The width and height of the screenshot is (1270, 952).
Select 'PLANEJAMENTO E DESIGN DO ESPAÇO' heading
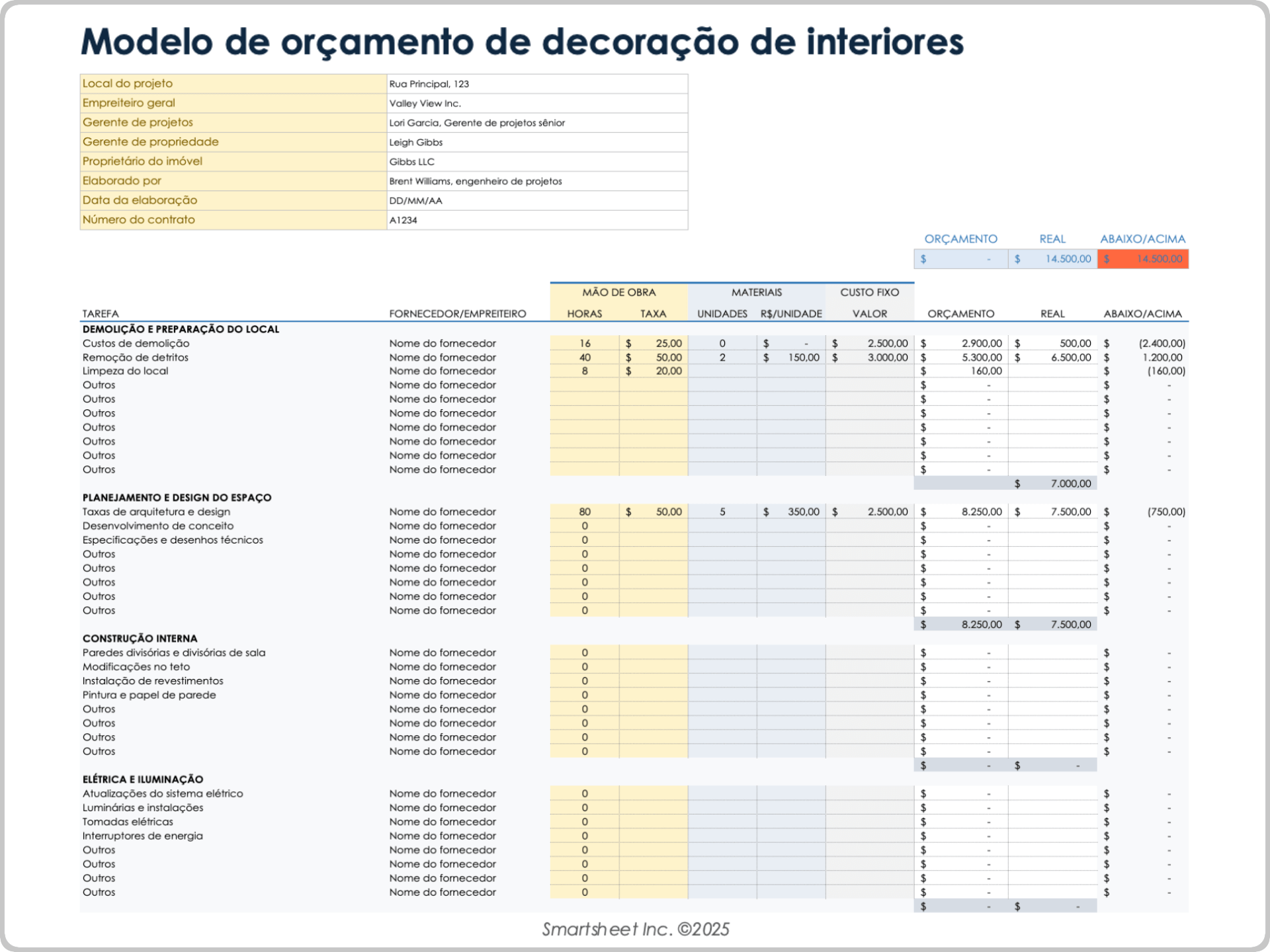[177, 498]
